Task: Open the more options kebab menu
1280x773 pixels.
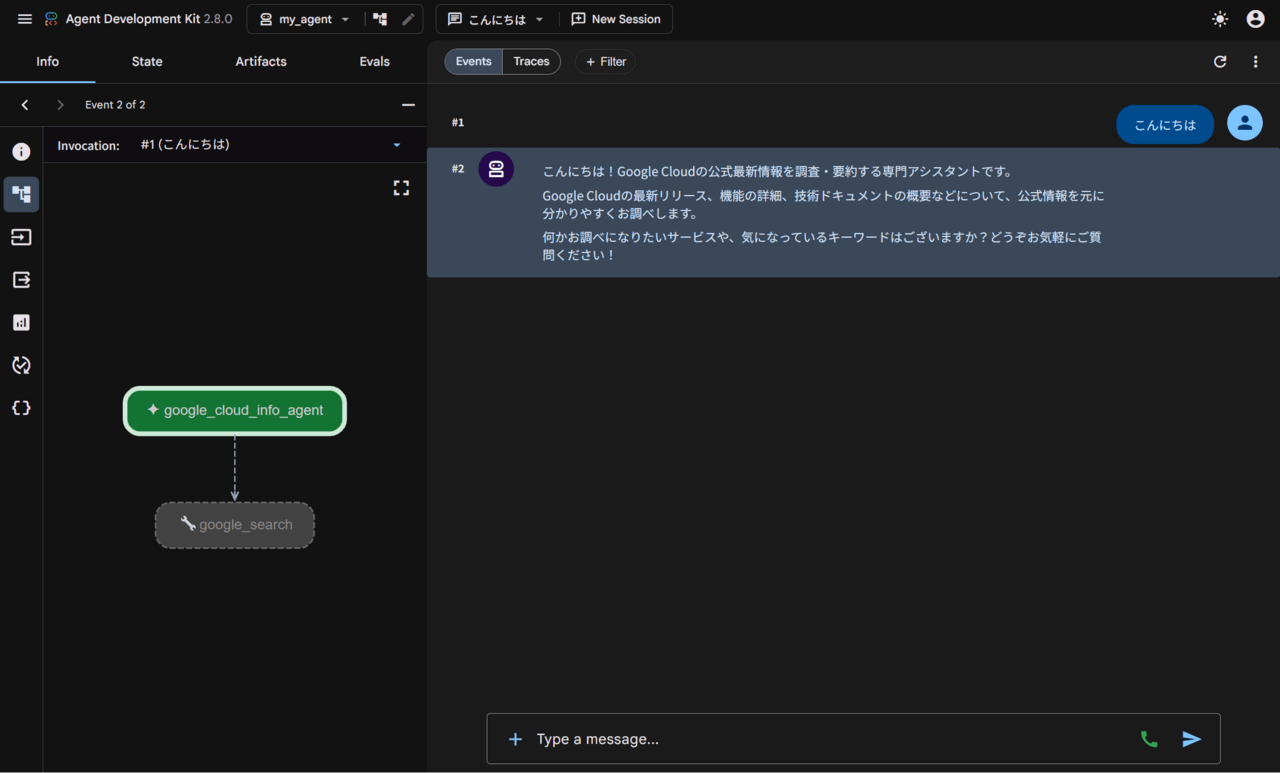Action: click(1256, 62)
